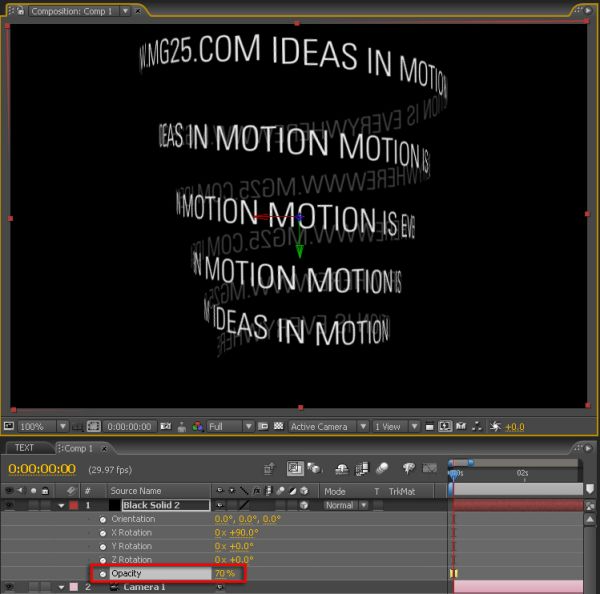Click the Fast Previews icon in the viewer
Image resolution: width=600 pixels, height=594 pixels.
[x=445, y=426]
